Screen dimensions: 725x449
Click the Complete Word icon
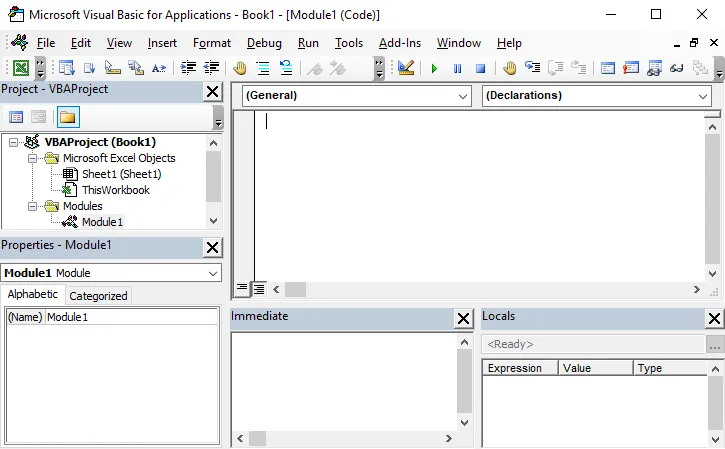point(159,68)
